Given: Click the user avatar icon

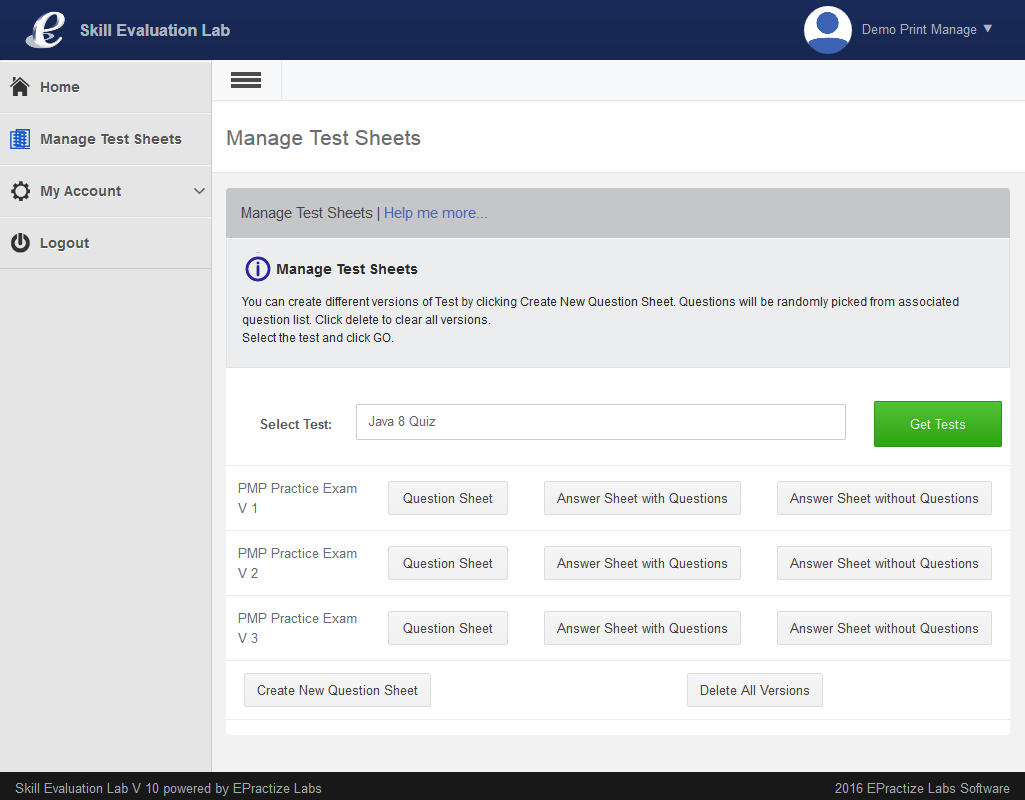Looking at the screenshot, I should tap(827, 30).
